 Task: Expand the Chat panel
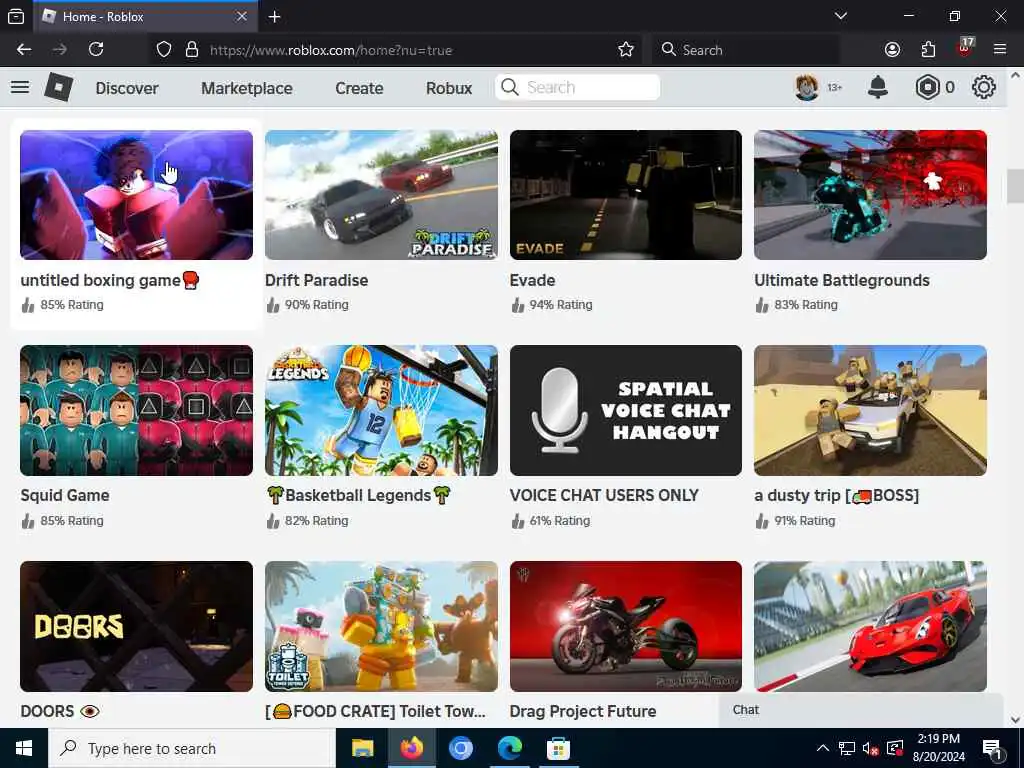click(861, 710)
